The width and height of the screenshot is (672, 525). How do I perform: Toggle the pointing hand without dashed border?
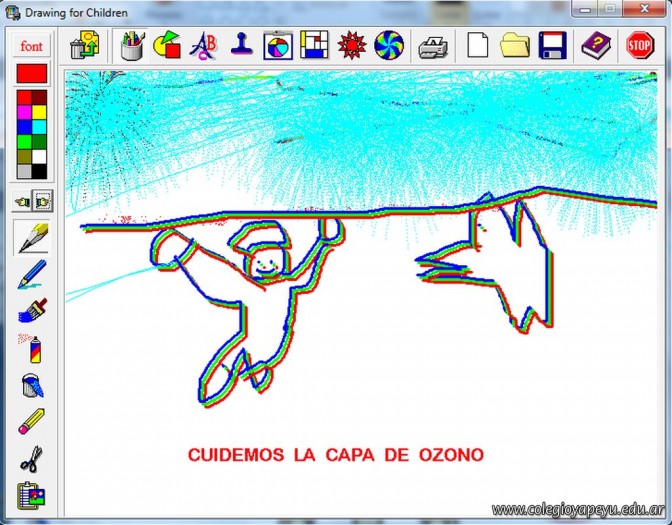[x=22, y=201]
